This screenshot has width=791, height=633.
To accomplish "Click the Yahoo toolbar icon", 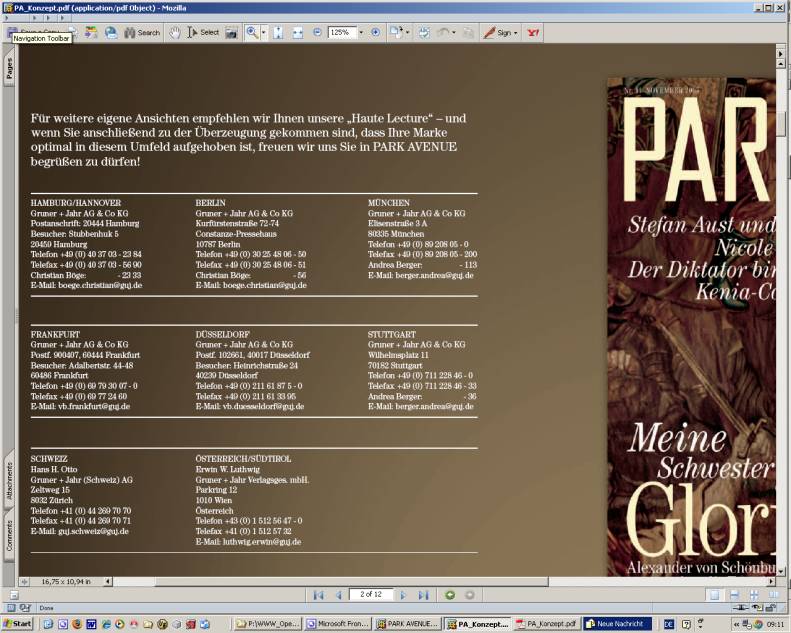I will [533, 33].
